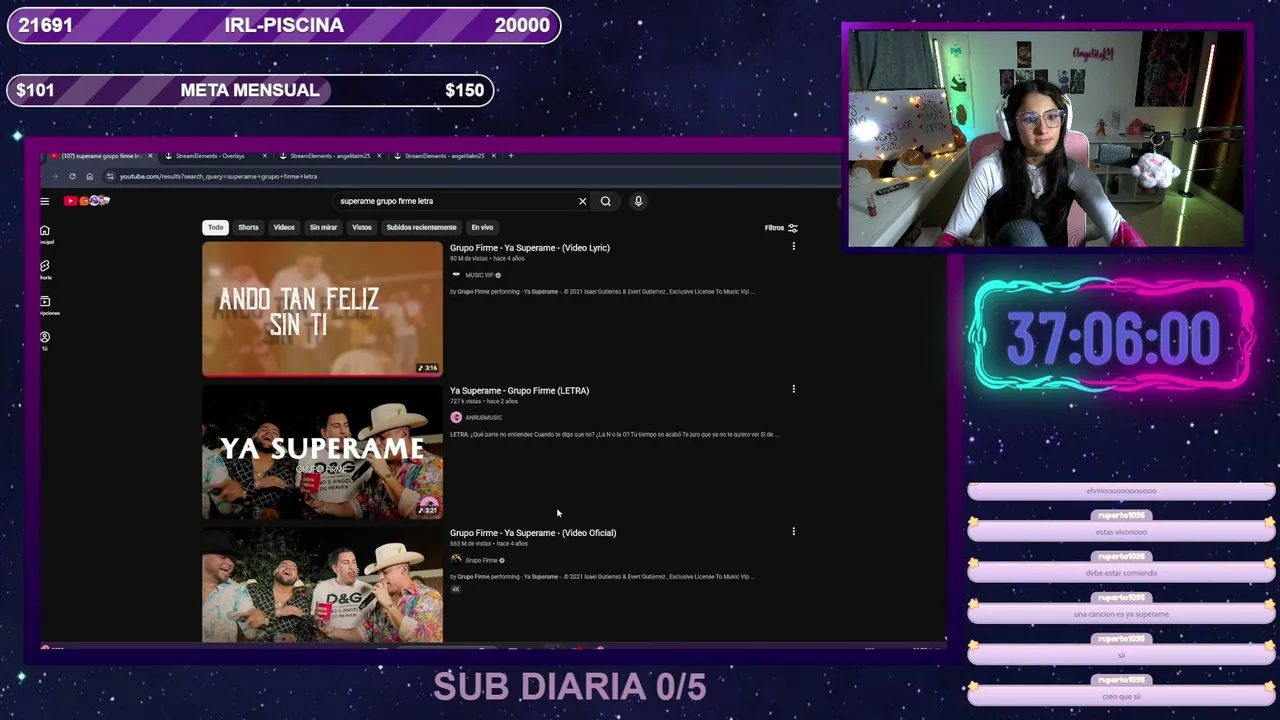Close the StreamElements - Overlays tab
The height and width of the screenshot is (720, 1280).
point(265,156)
